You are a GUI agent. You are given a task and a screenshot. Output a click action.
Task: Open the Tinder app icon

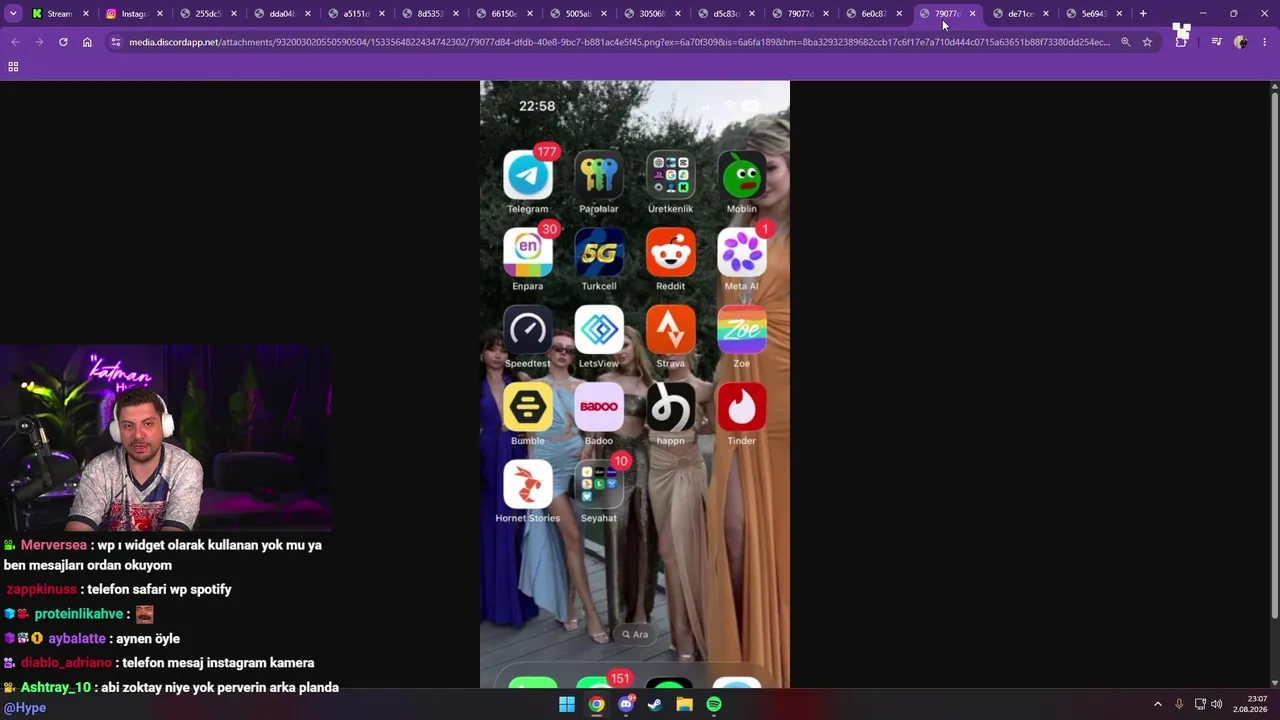coord(742,407)
